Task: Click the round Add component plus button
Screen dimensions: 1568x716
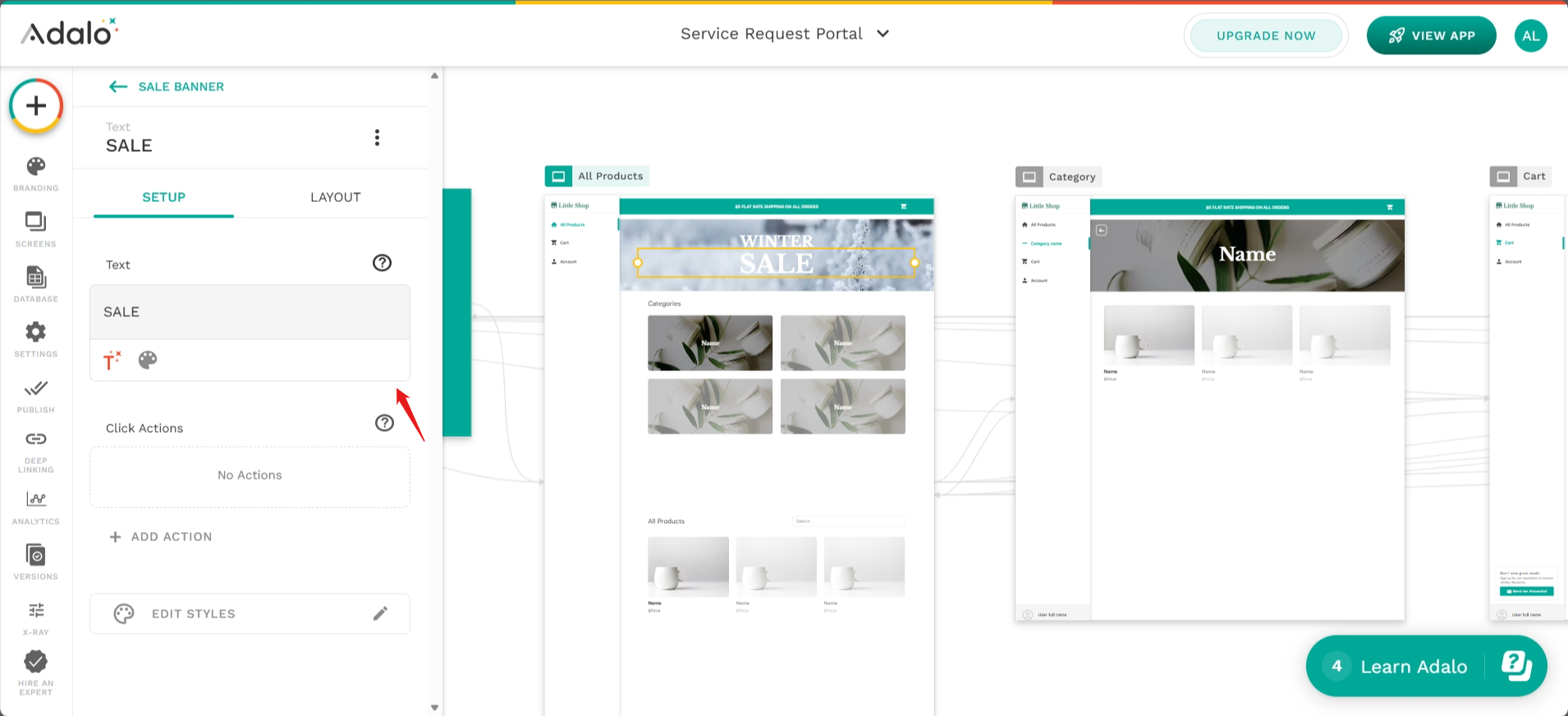Action: (x=36, y=106)
